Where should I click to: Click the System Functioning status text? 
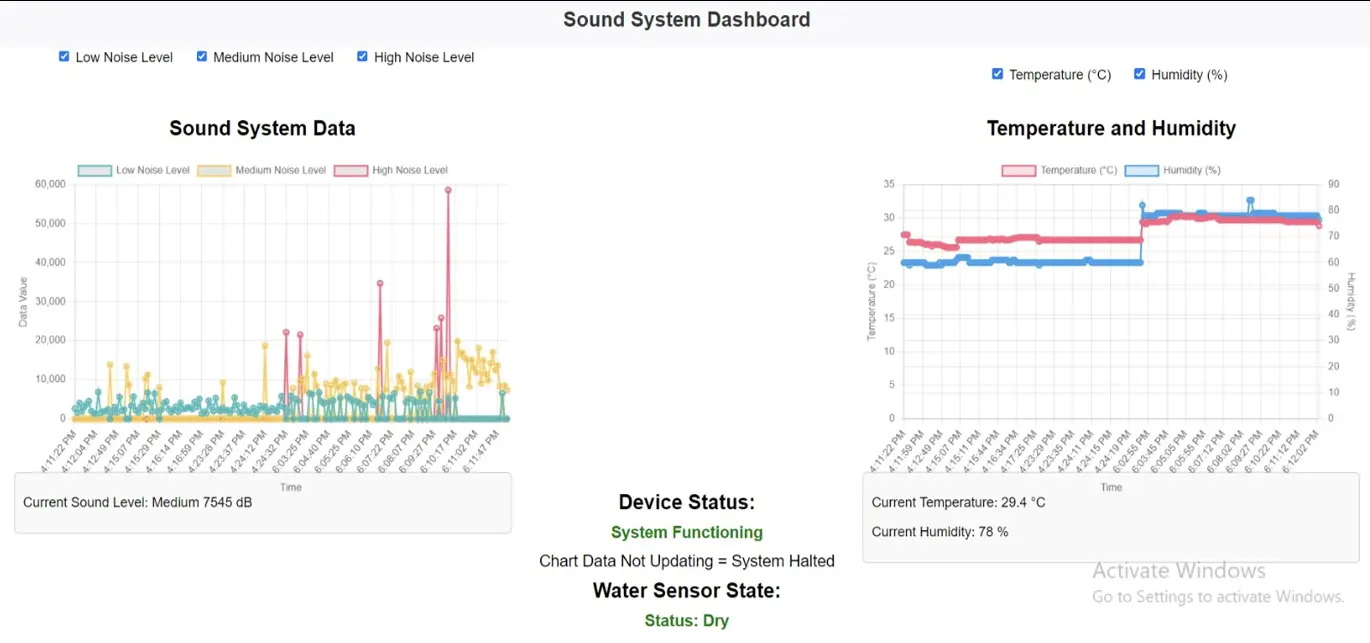(687, 532)
